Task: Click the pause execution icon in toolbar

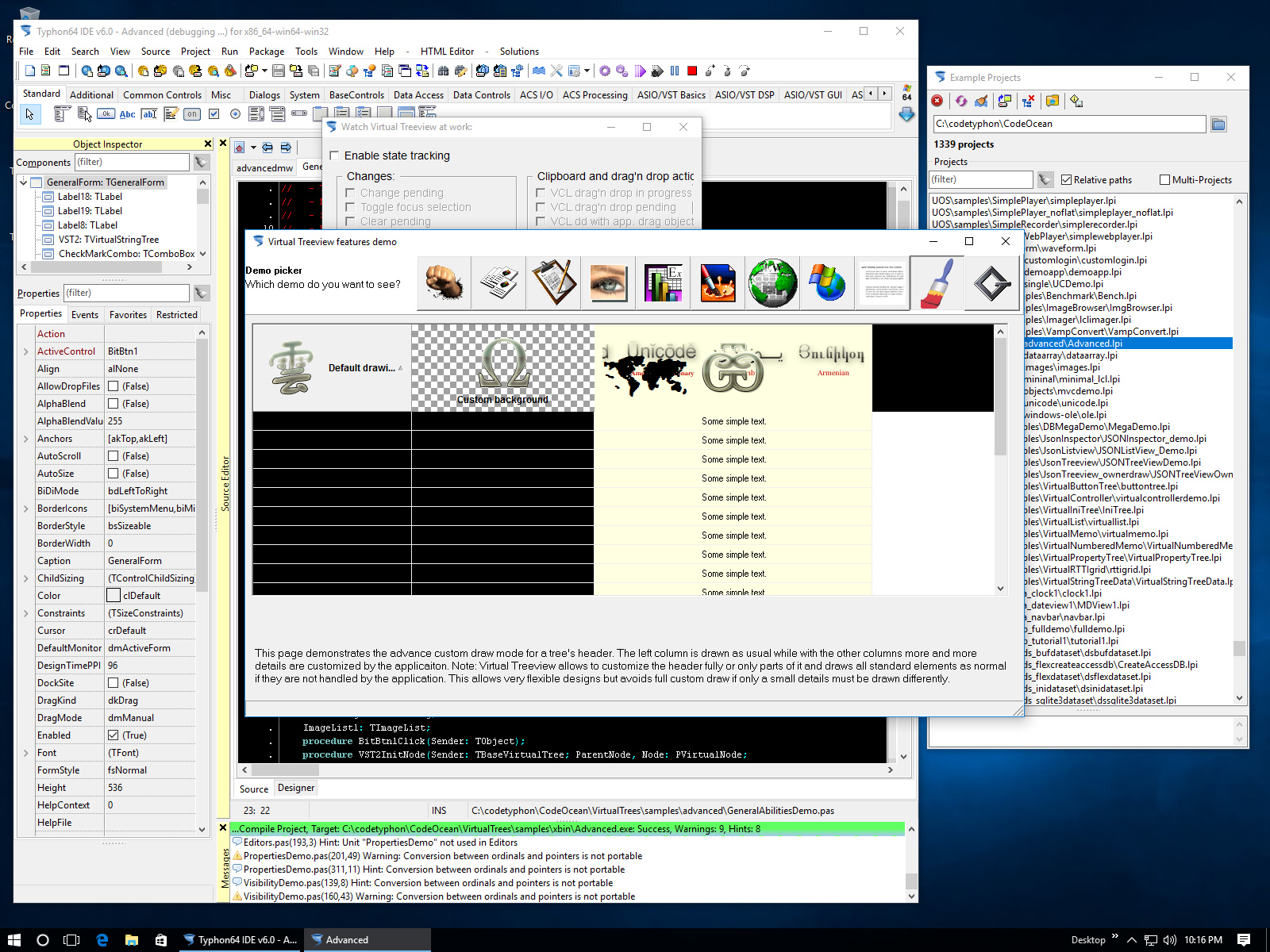Action: coord(675,71)
